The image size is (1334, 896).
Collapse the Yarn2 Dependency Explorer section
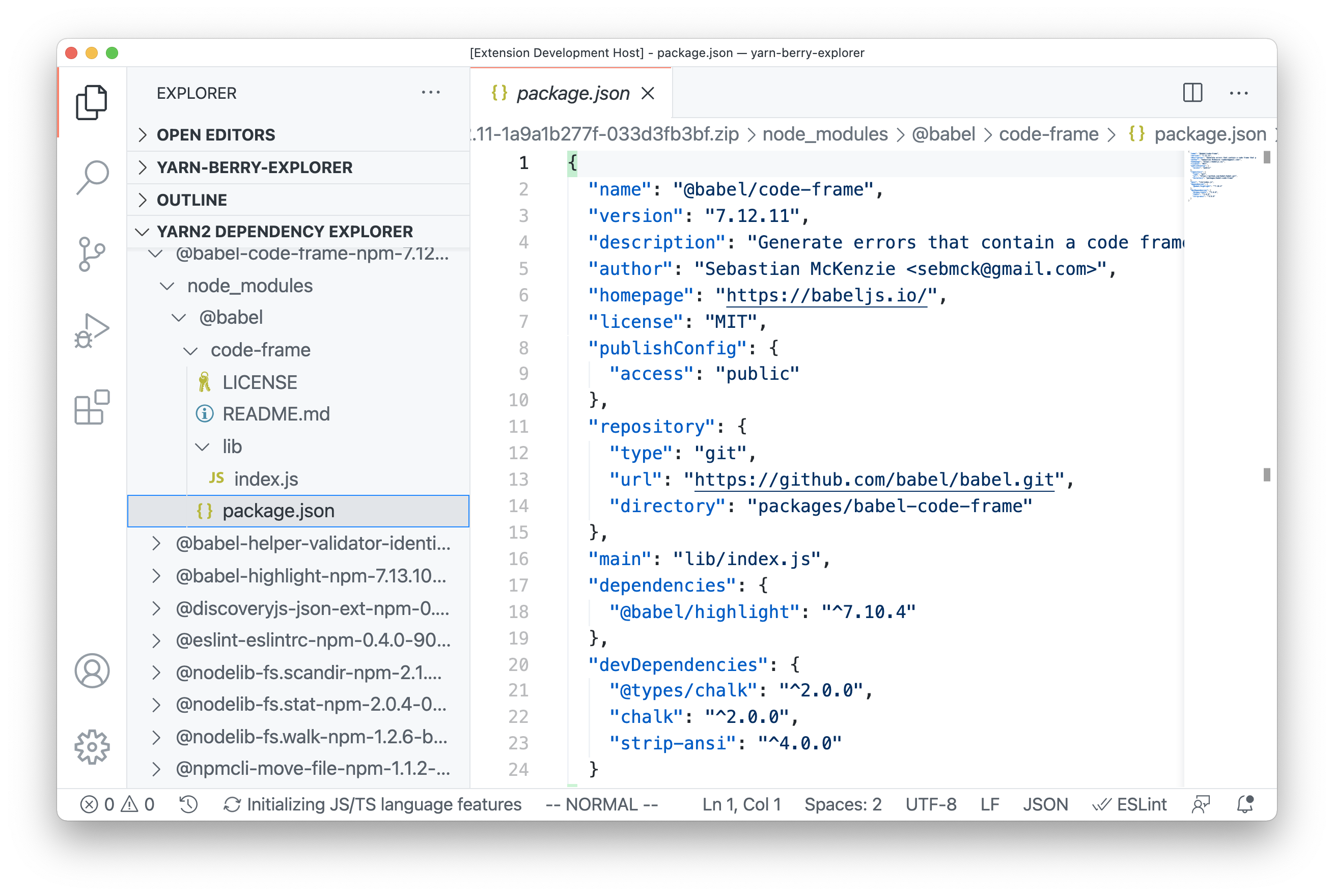284,232
